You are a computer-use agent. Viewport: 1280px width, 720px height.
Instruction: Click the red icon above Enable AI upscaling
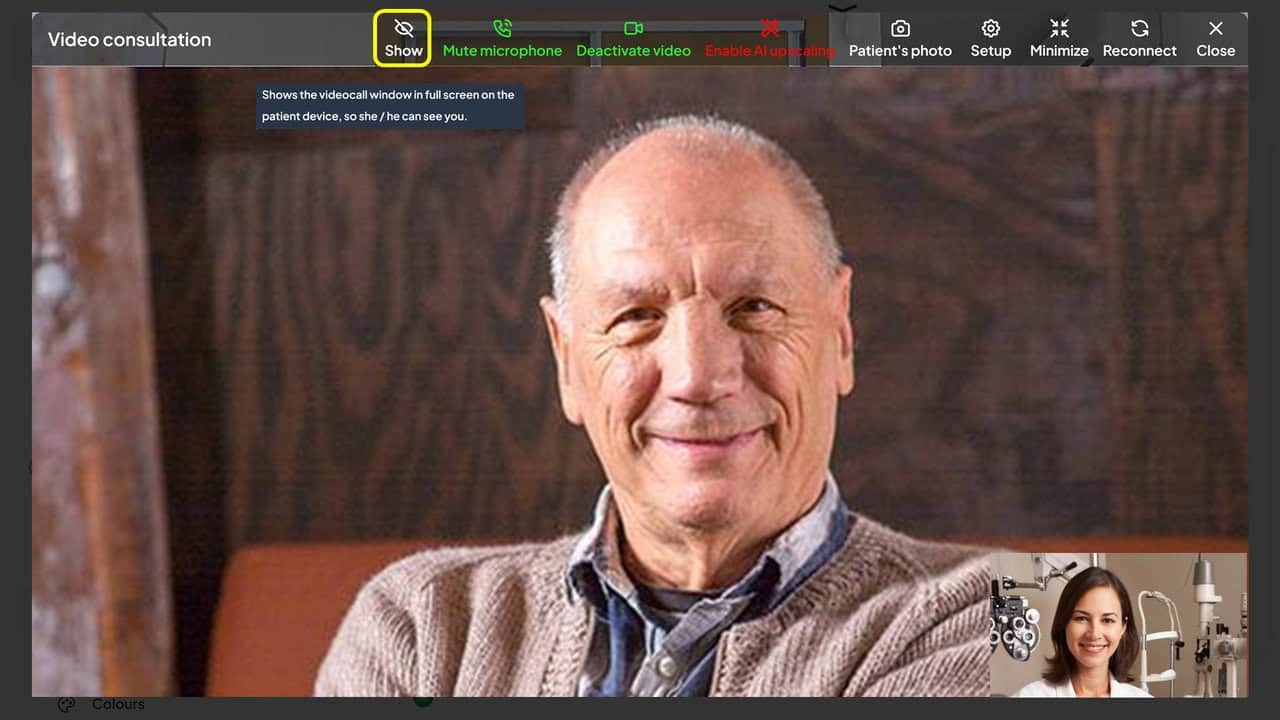(x=769, y=28)
